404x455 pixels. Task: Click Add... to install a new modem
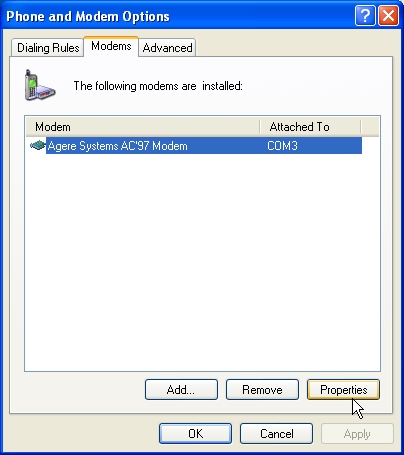tap(181, 389)
